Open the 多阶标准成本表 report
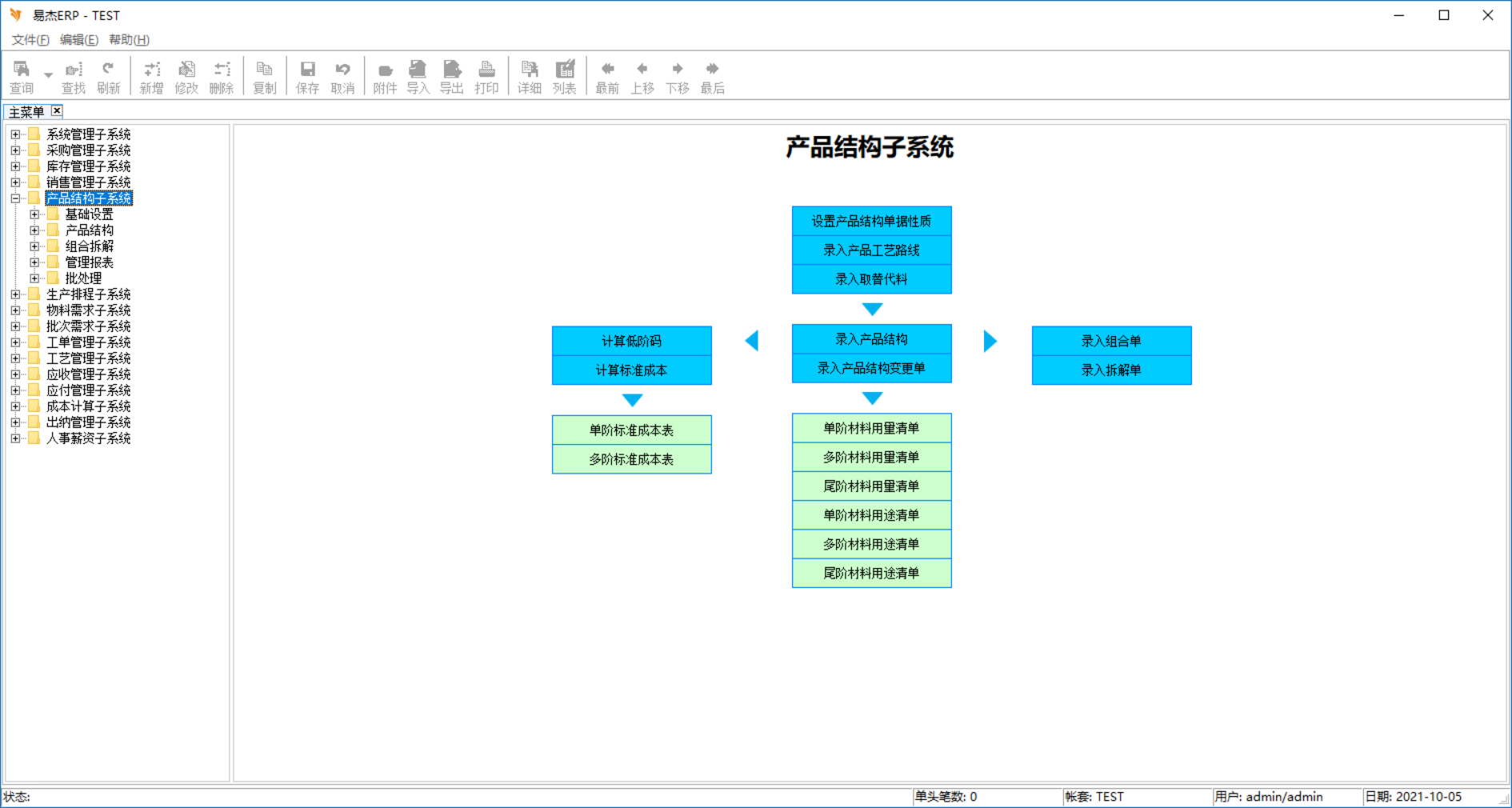 click(x=631, y=459)
